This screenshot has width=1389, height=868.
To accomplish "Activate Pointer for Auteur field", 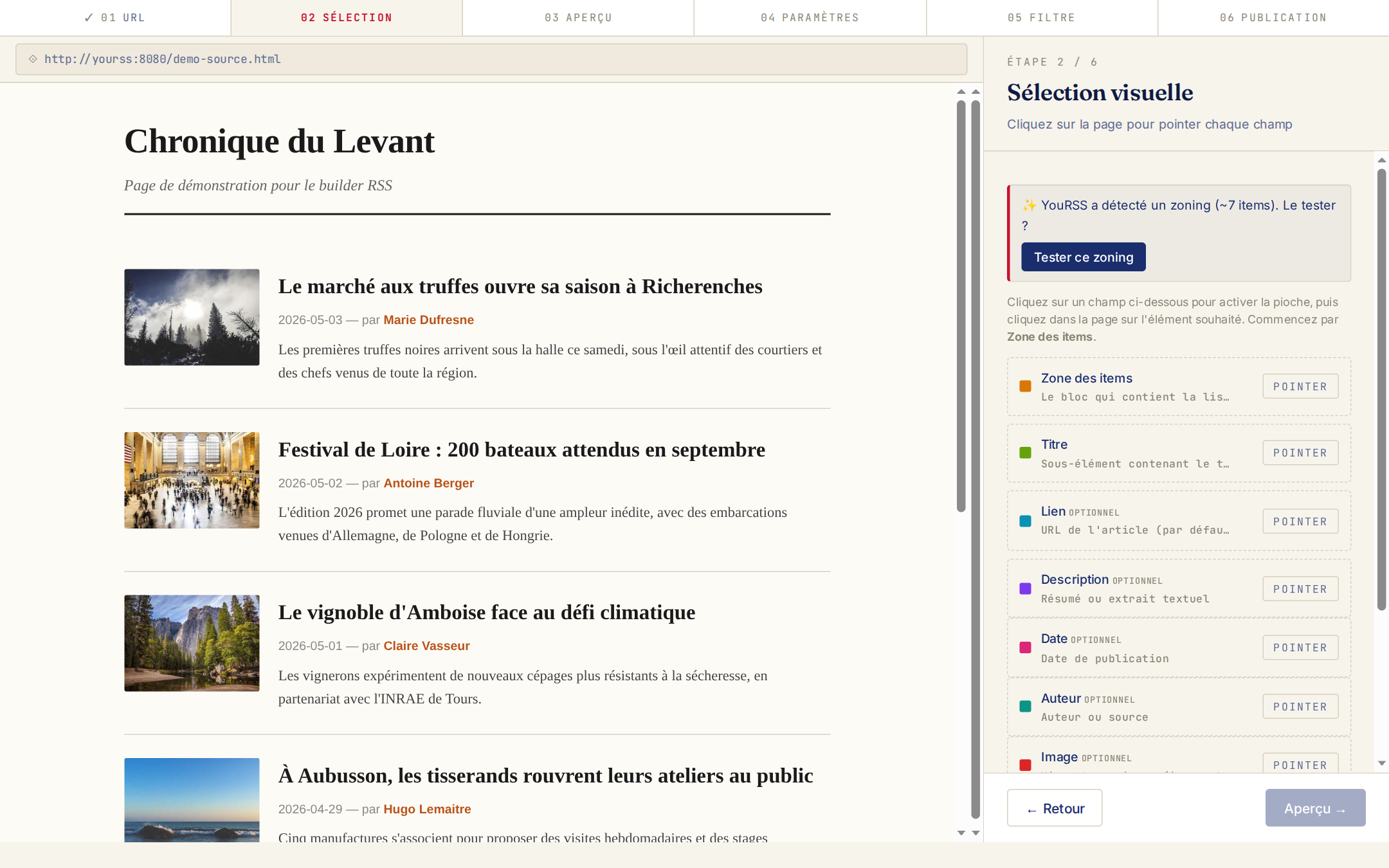I will (1300, 707).
